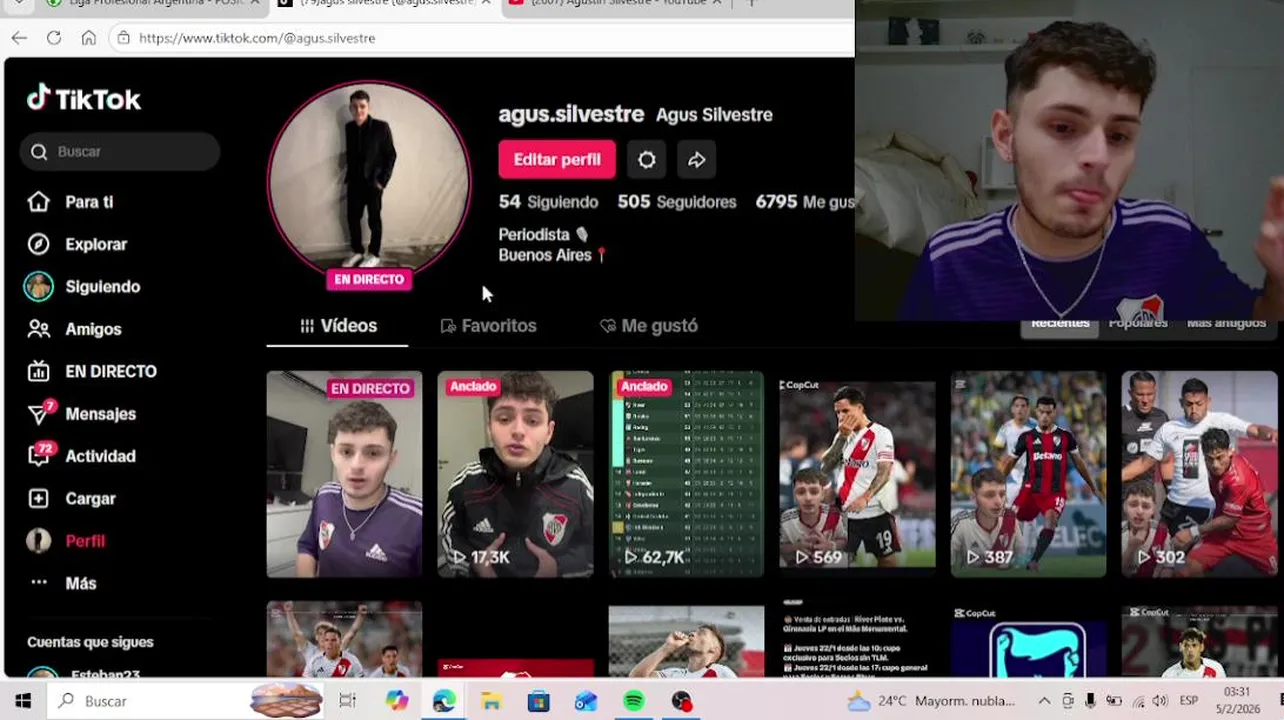Click the 6795 Me gusta count
The width and height of the screenshot is (1284, 720).
pyautogui.click(x=805, y=202)
